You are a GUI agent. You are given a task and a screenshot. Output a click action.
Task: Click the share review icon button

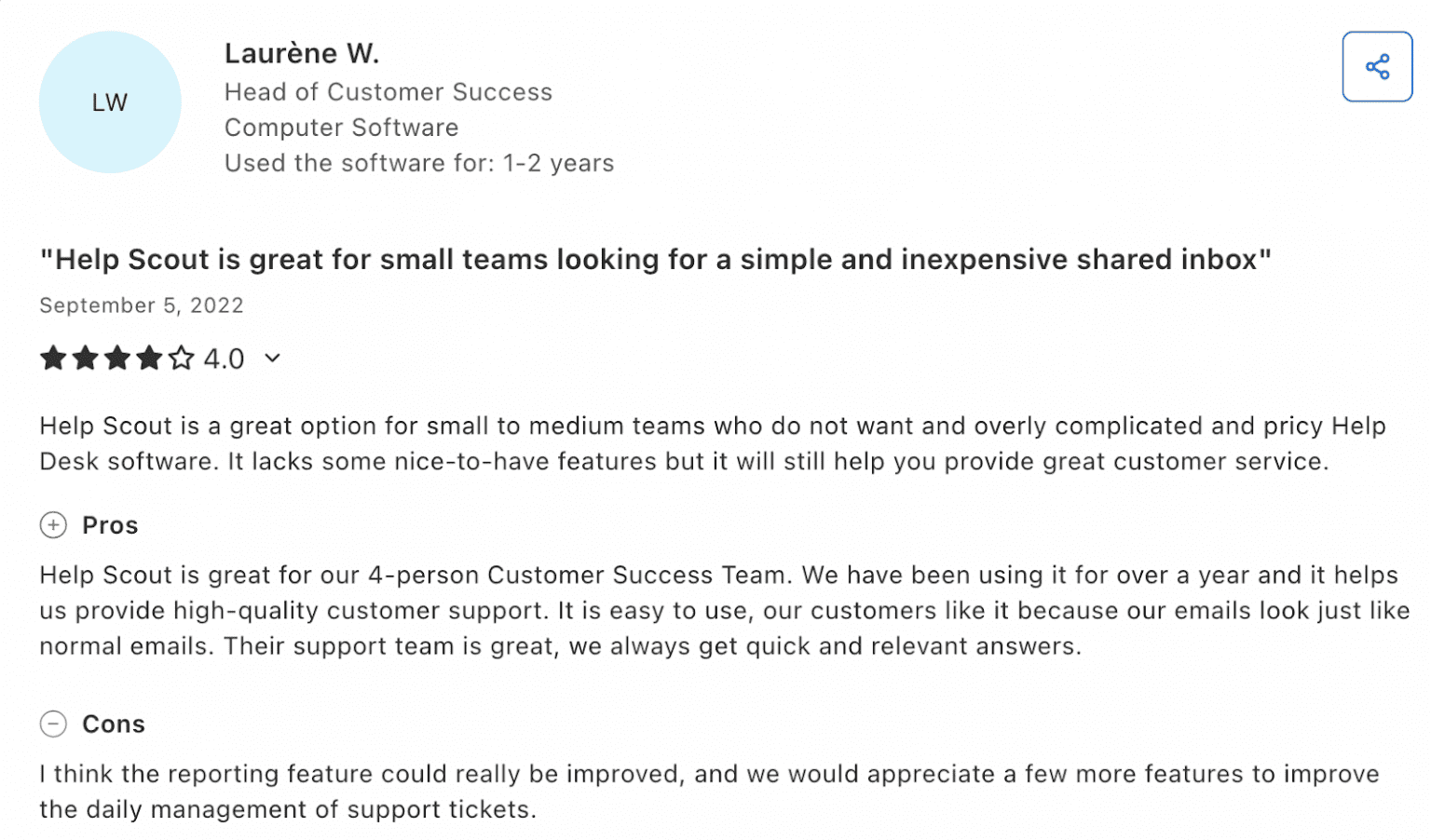[x=1376, y=67]
